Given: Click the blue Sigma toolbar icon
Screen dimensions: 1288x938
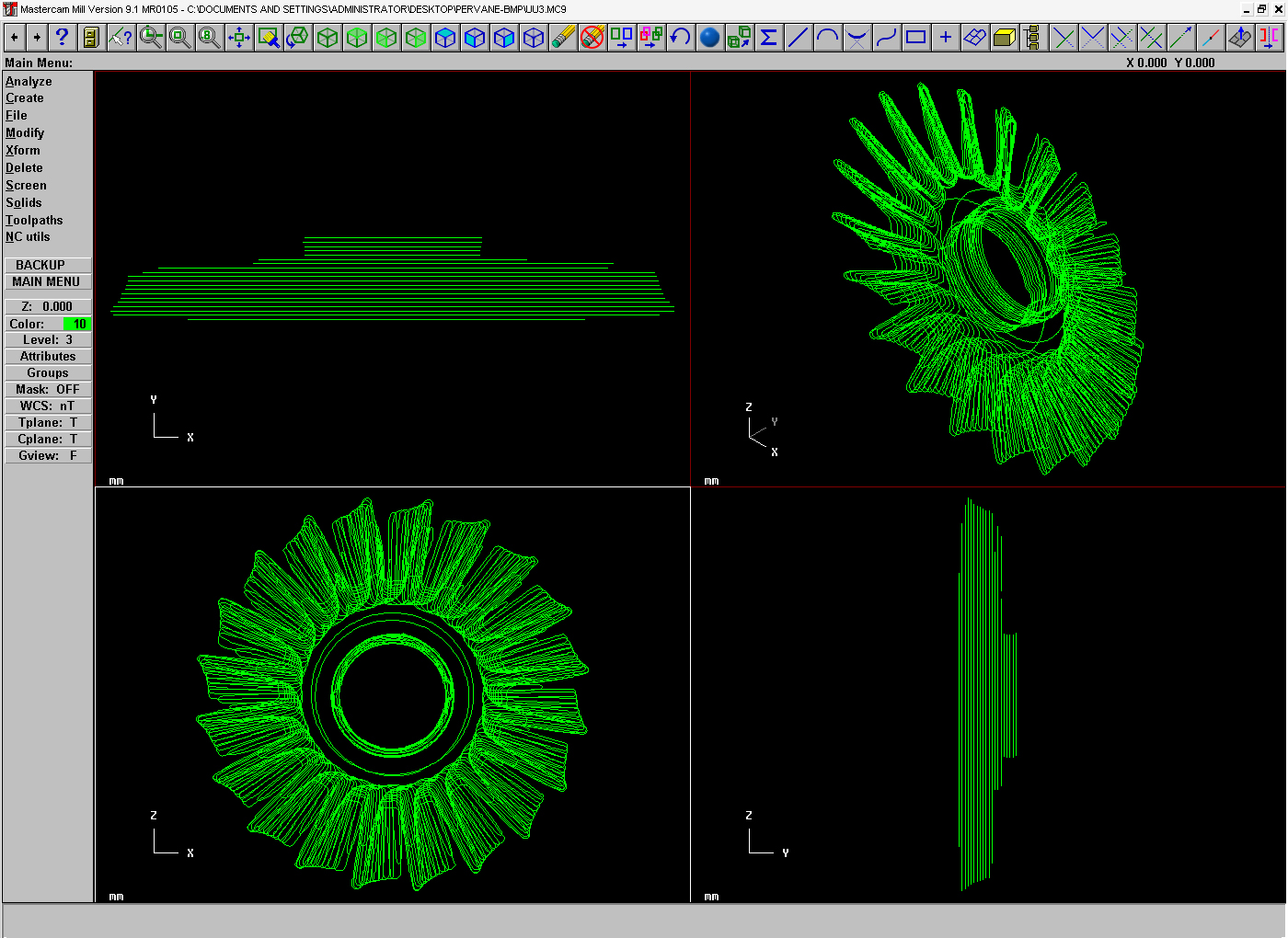Looking at the screenshot, I should click(x=768, y=38).
